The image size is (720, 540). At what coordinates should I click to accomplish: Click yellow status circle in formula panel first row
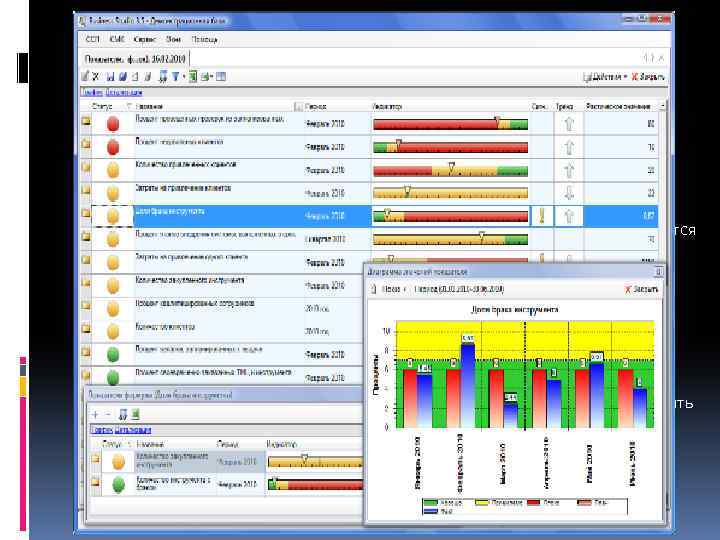(x=118, y=462)
